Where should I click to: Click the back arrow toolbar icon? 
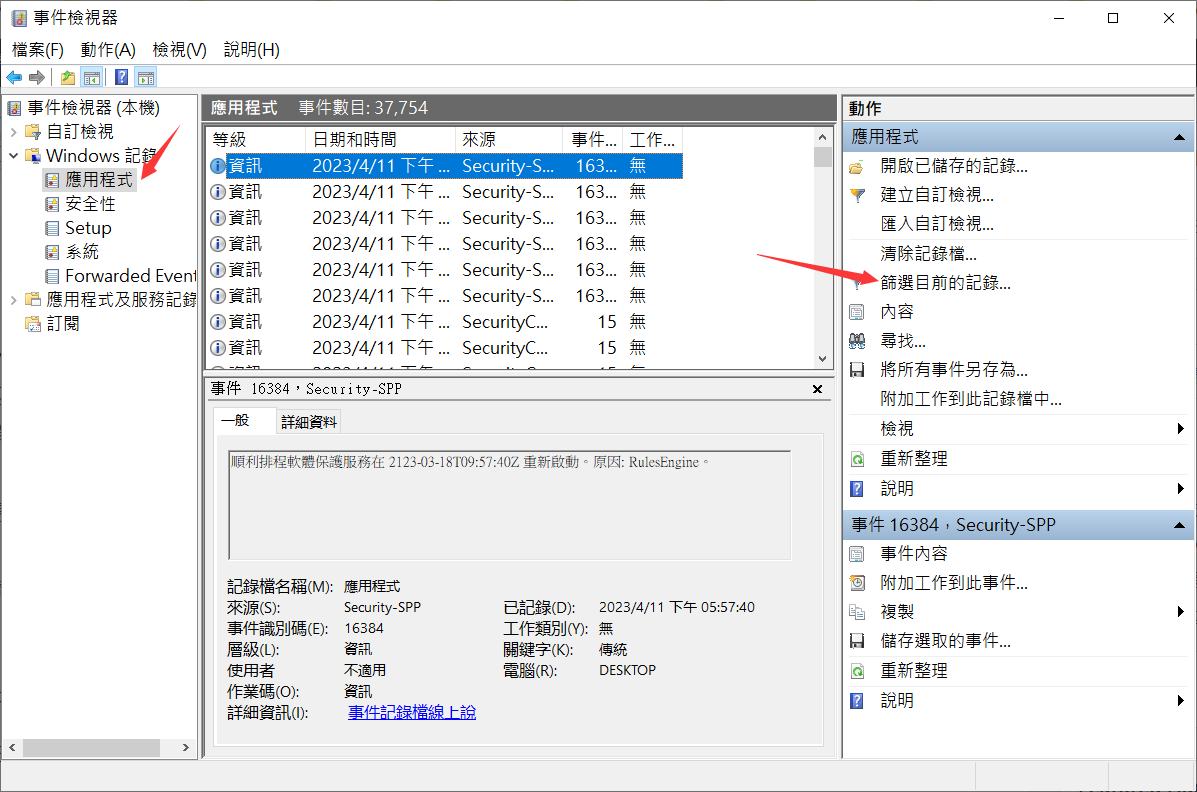(x=14, y=78)
